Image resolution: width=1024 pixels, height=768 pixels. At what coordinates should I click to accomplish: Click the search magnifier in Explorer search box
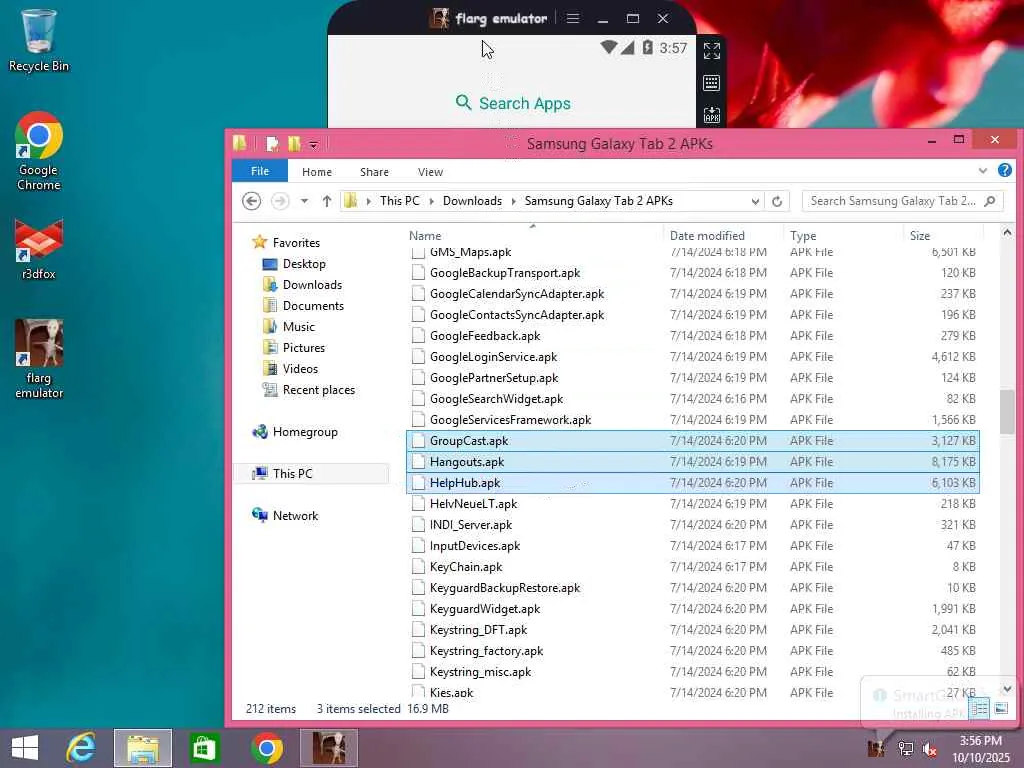(x=990, y=201)
